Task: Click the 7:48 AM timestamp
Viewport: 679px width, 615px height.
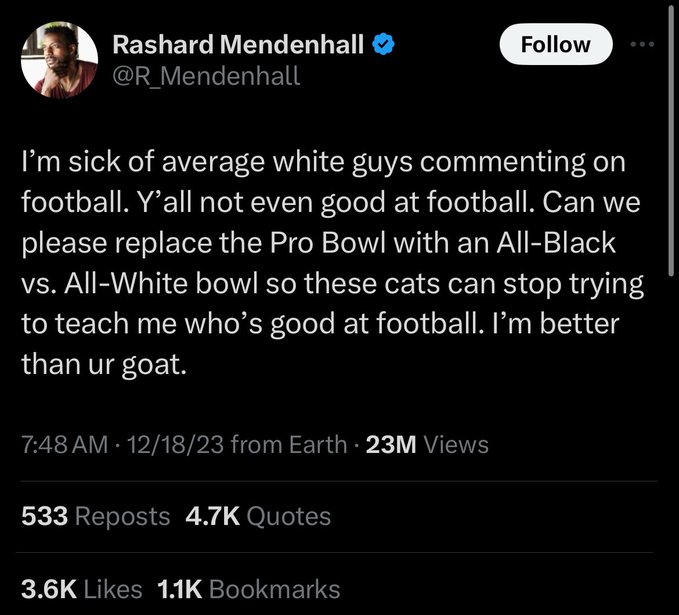Action: click(x=63, y=445)
